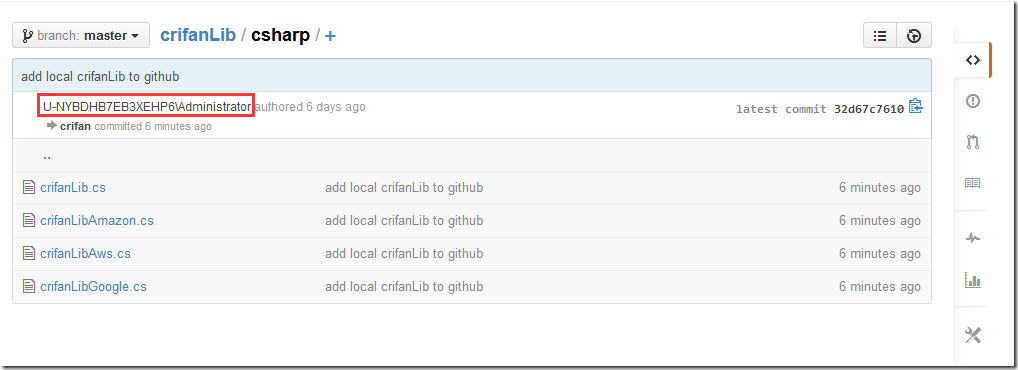Expand the branch: master dropdown
The width and height of the screenshot is (1018, 370).
pos(81,35)
